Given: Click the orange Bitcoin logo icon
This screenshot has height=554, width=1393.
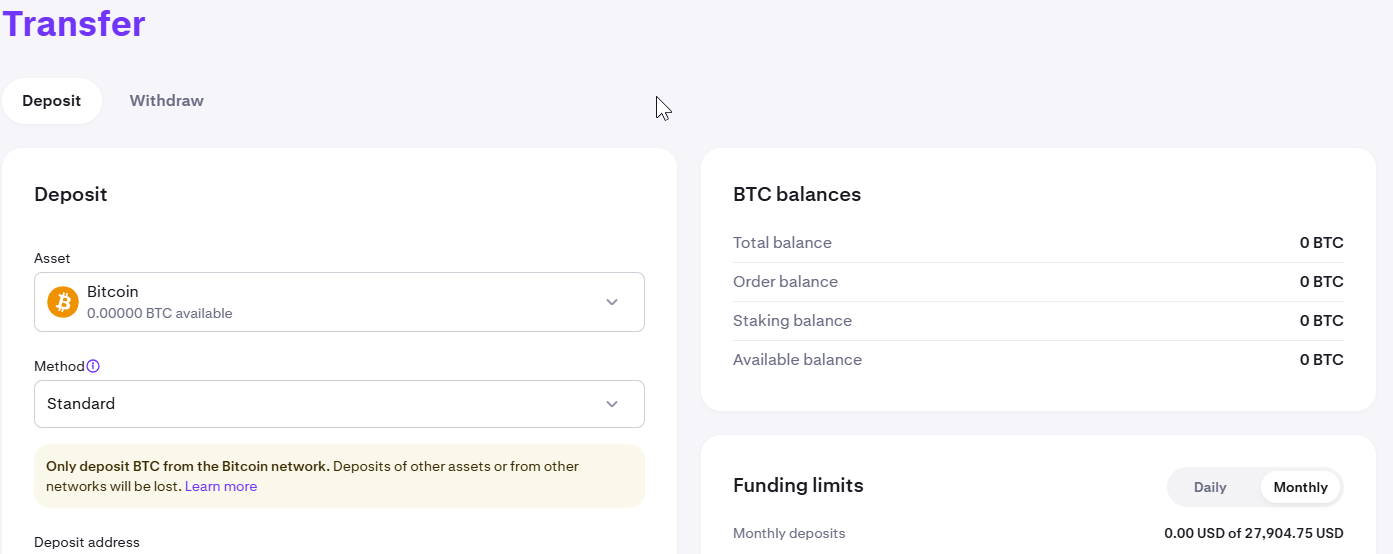Looking at the screenshot, I should pos(63,302).
